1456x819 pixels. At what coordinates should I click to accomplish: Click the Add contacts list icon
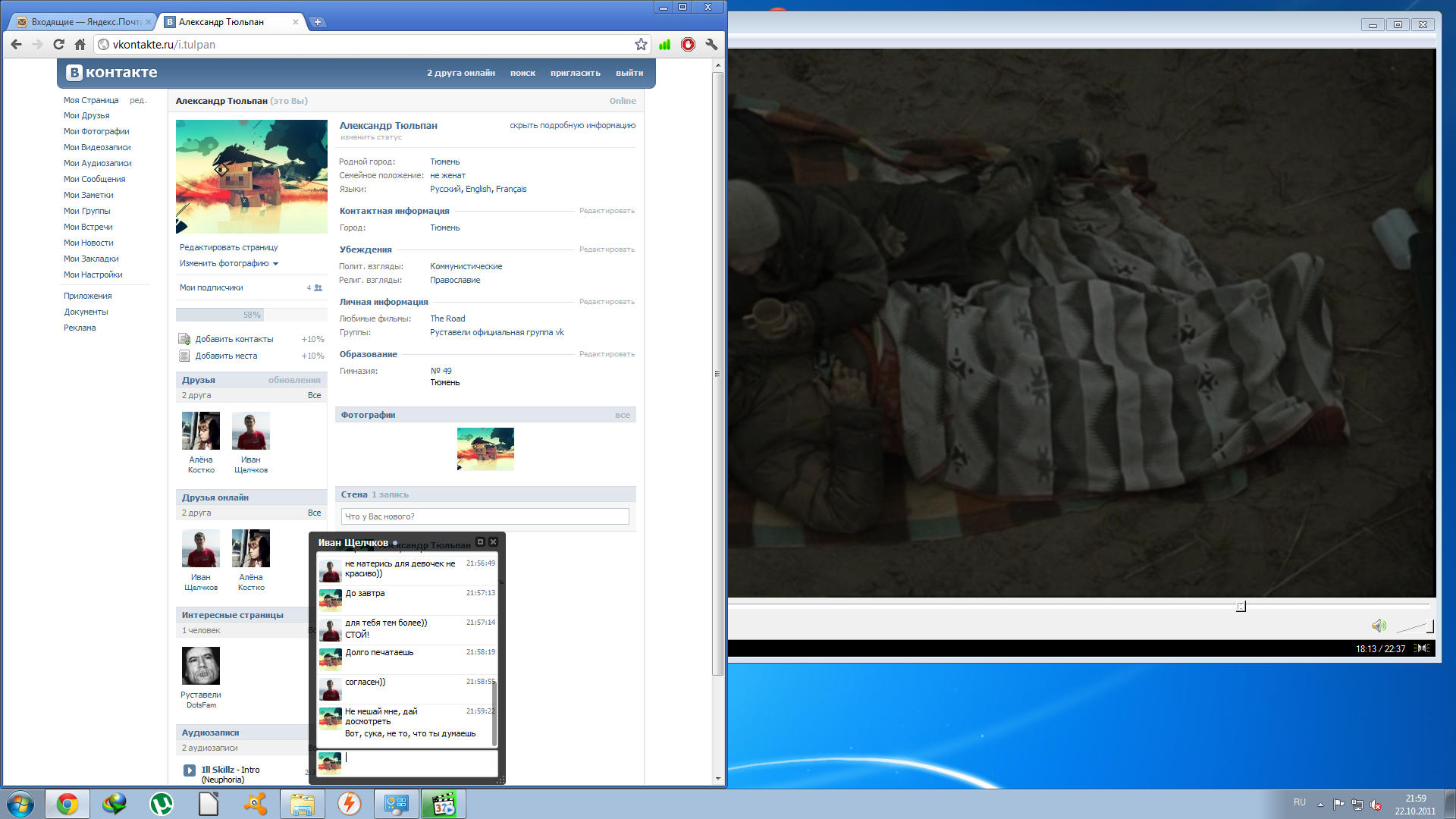tap(184, 339)
